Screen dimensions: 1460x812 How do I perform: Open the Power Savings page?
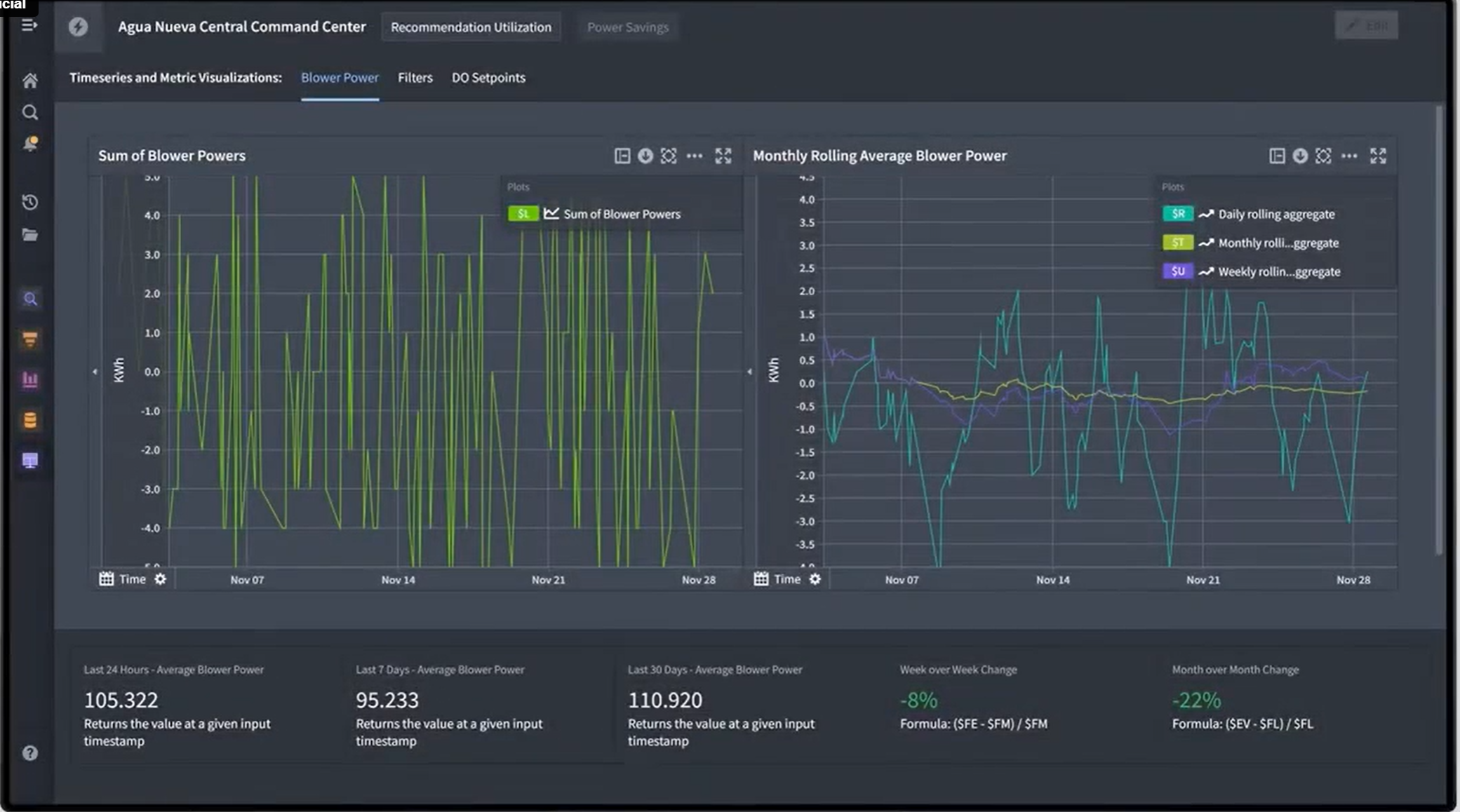628,27
